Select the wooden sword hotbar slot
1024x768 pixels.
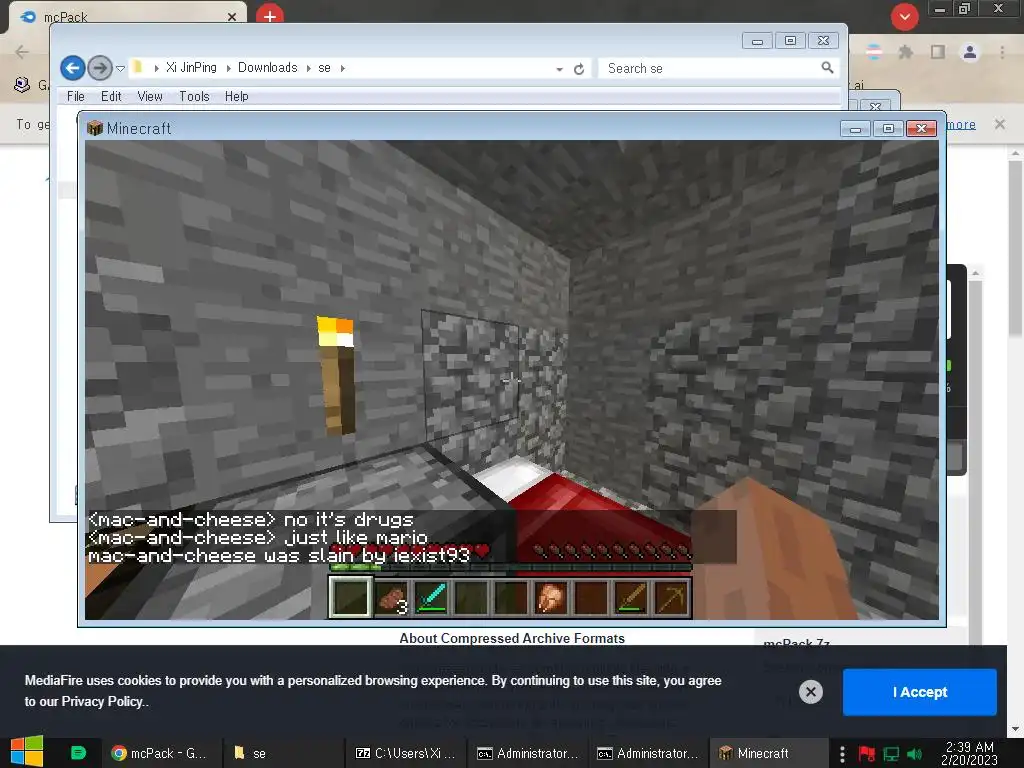point(632,597)
